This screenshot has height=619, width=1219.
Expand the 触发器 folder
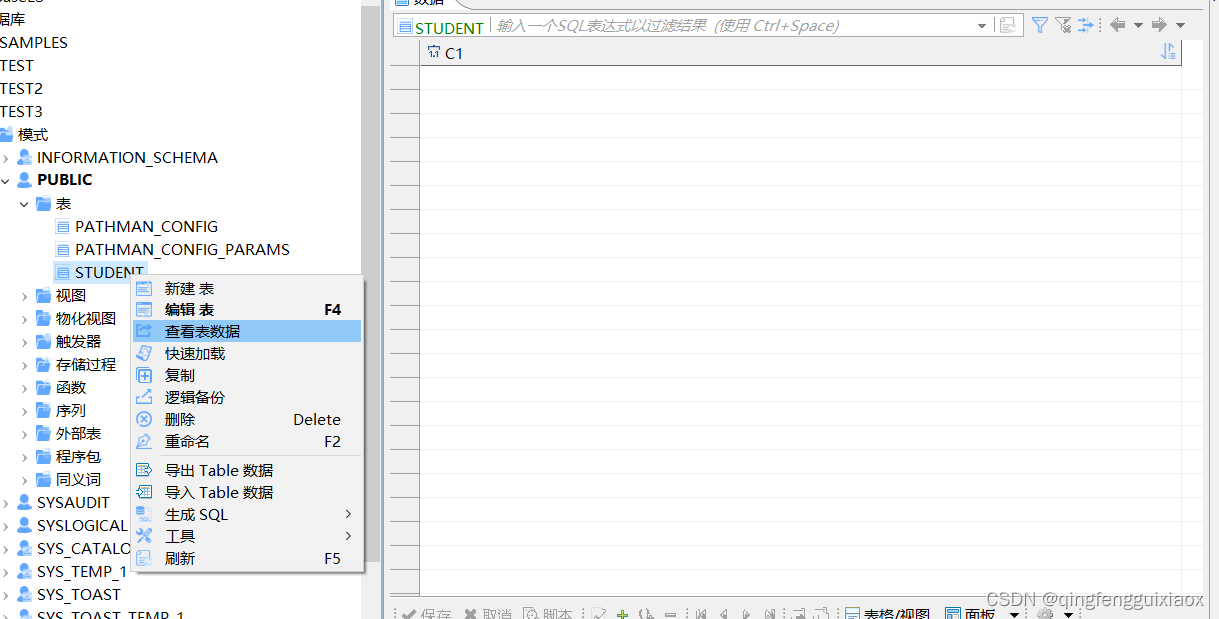tap(25, 342)
